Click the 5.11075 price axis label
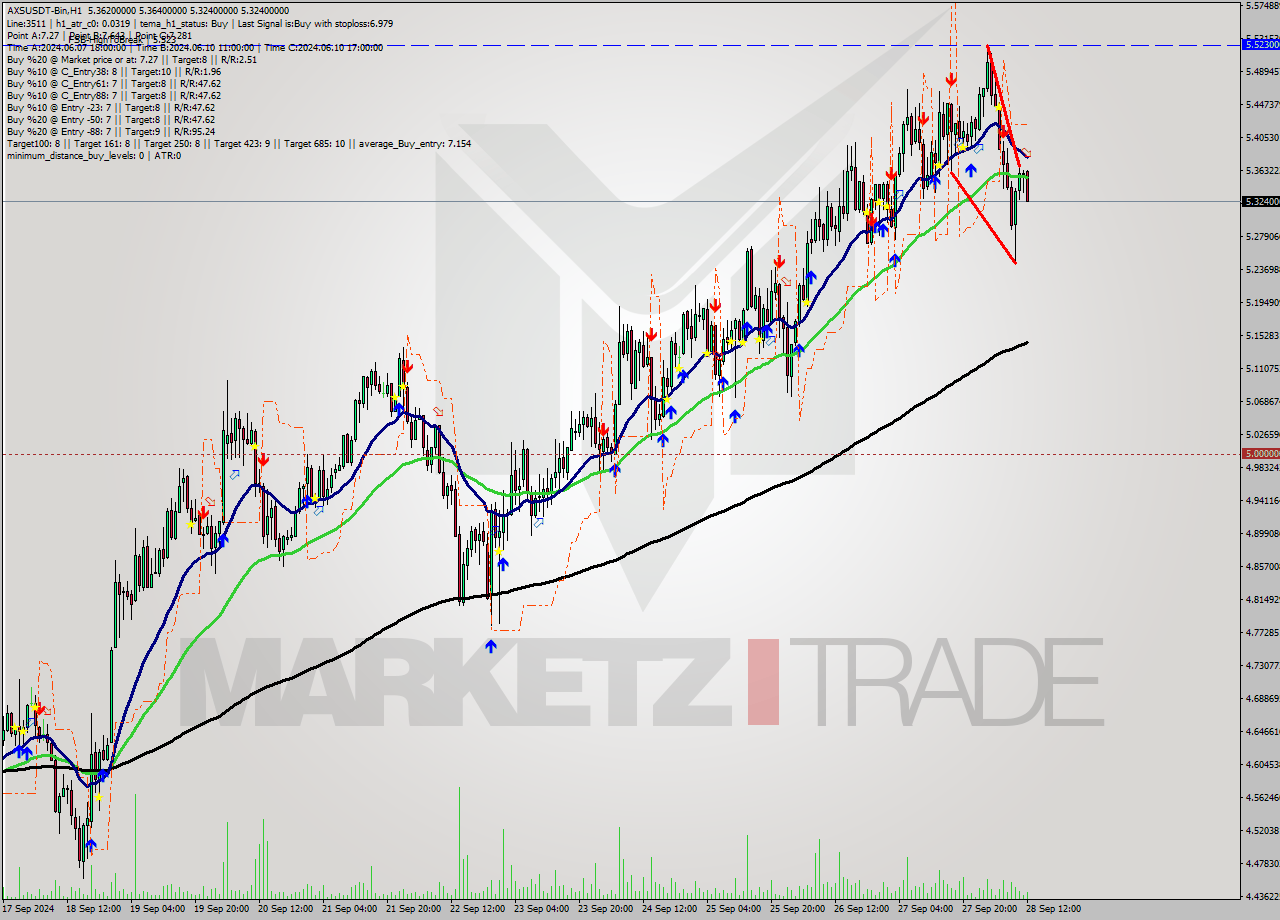The width and height of the screenshot is (1280, 920). (x=1262, y=368)
